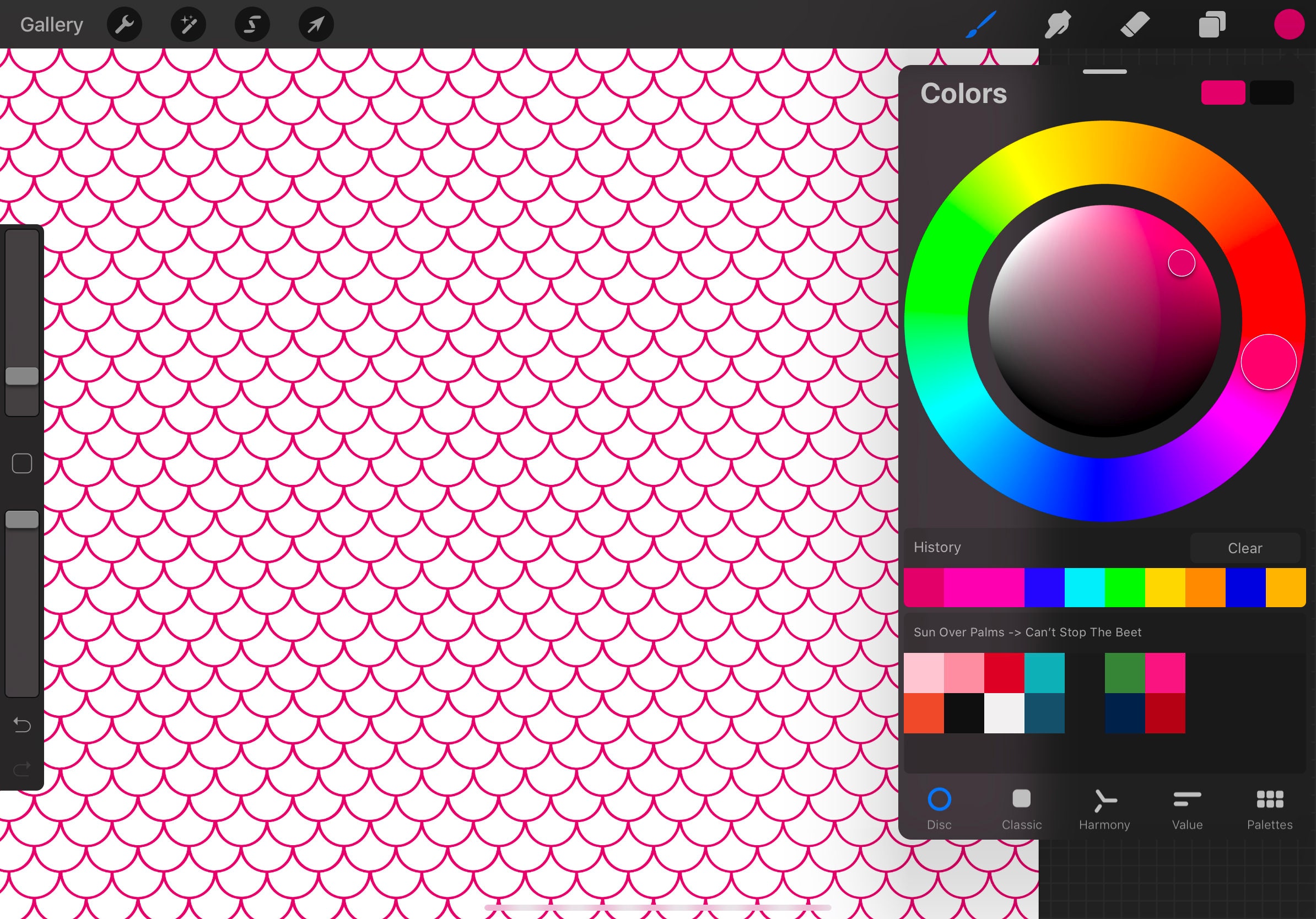Select the Paint brush tool
The width and height of the screenshot is (1316, 919).
pyautogui.click(x=981, y=24)
